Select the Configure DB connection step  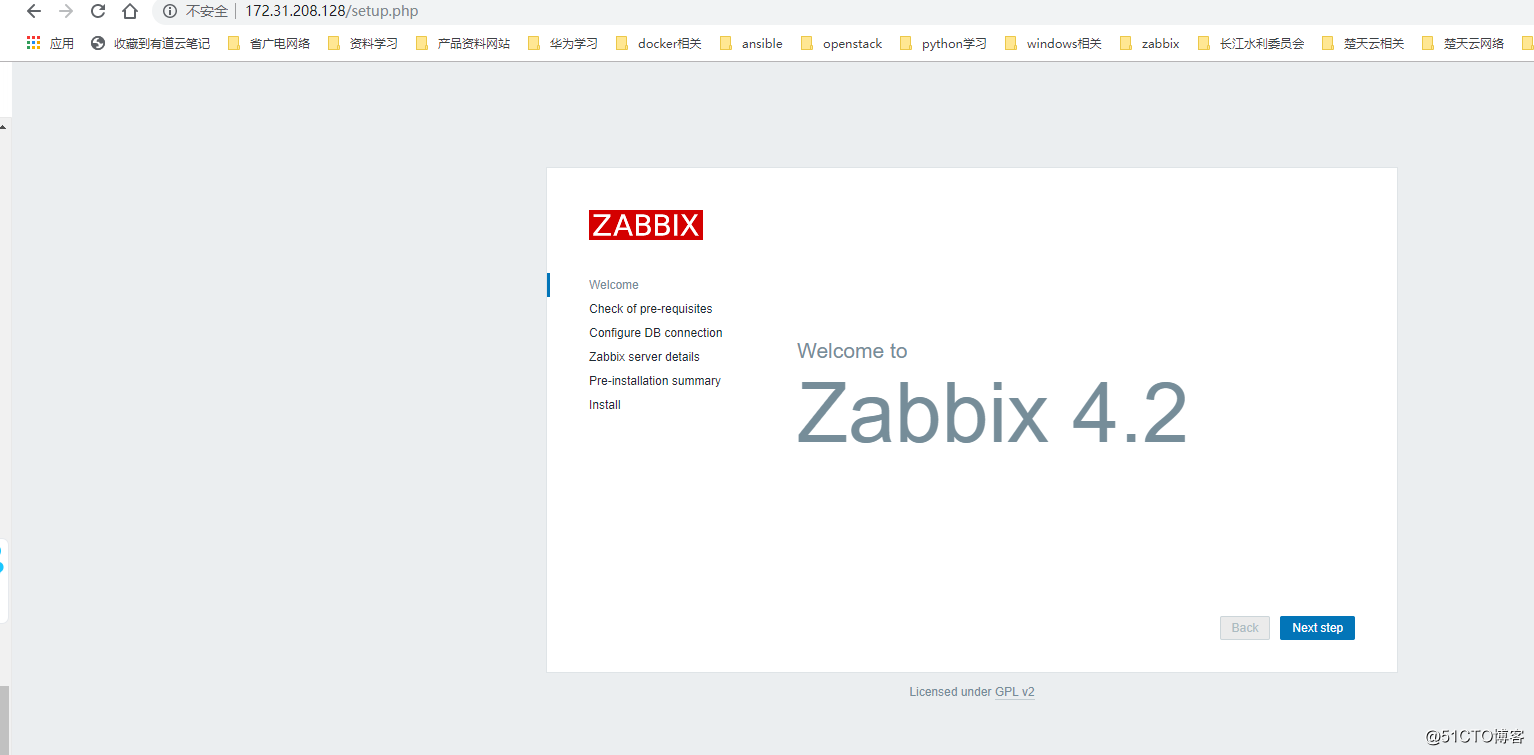click(x=655, y=332)
